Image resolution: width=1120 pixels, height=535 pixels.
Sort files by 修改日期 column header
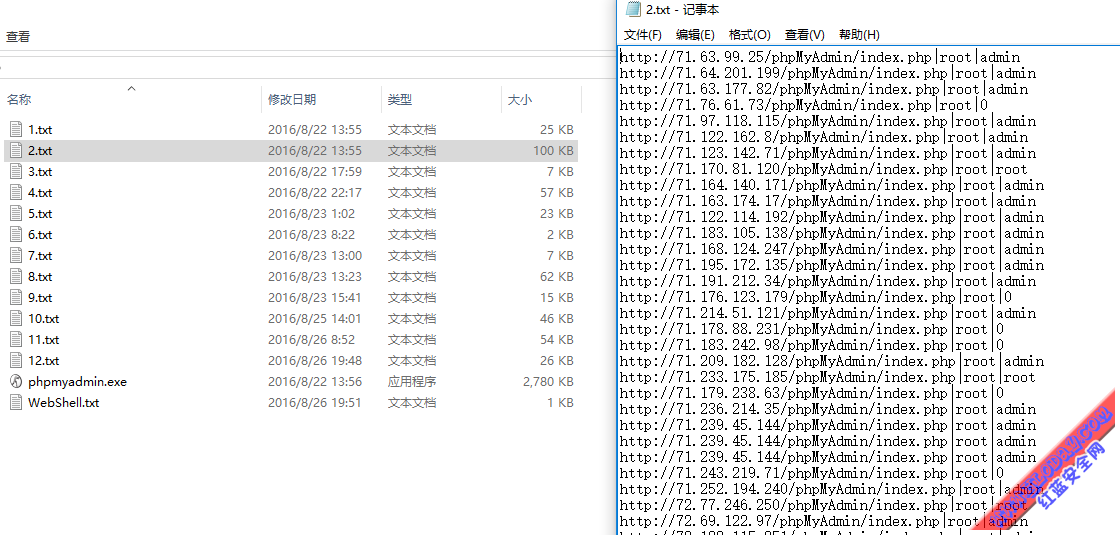point(291,100)
